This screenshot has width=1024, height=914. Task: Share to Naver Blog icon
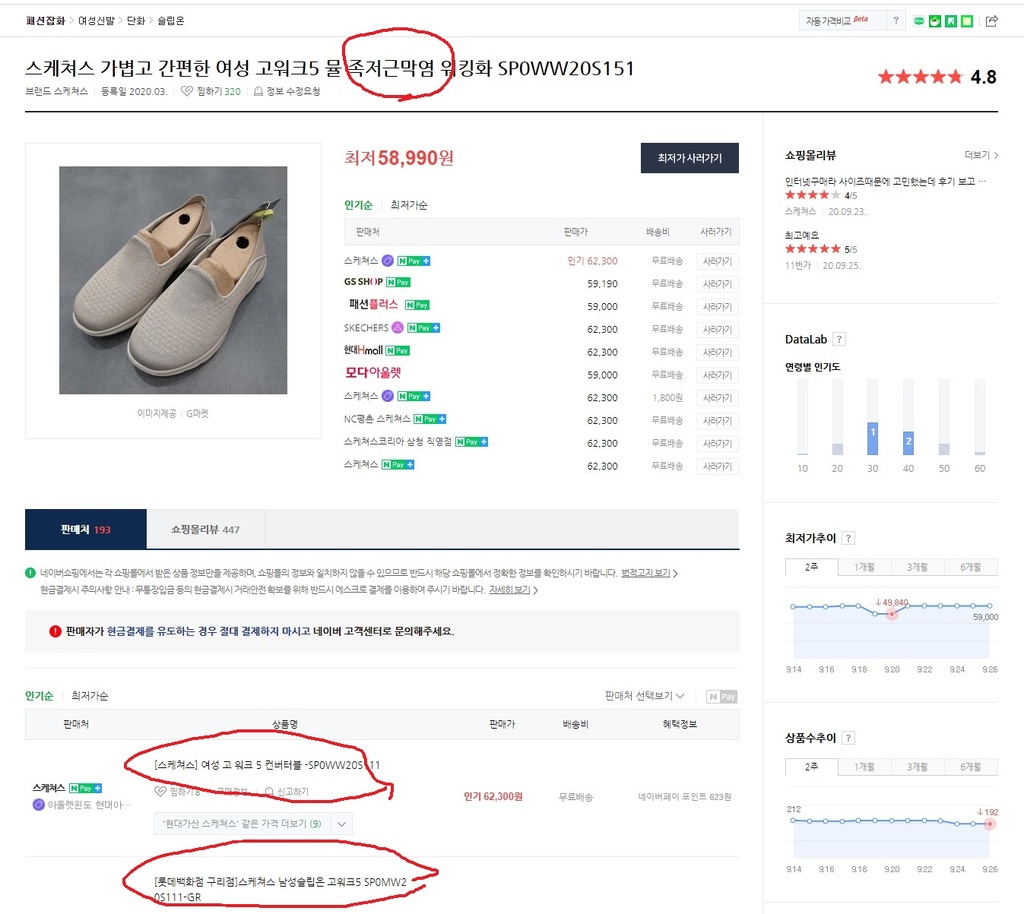(951, 22)
